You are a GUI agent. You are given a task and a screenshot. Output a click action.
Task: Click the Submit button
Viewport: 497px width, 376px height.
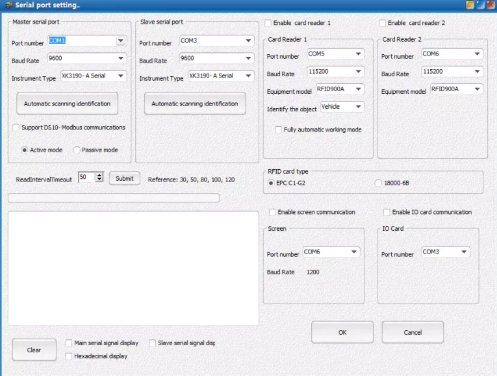coord(124,178)
